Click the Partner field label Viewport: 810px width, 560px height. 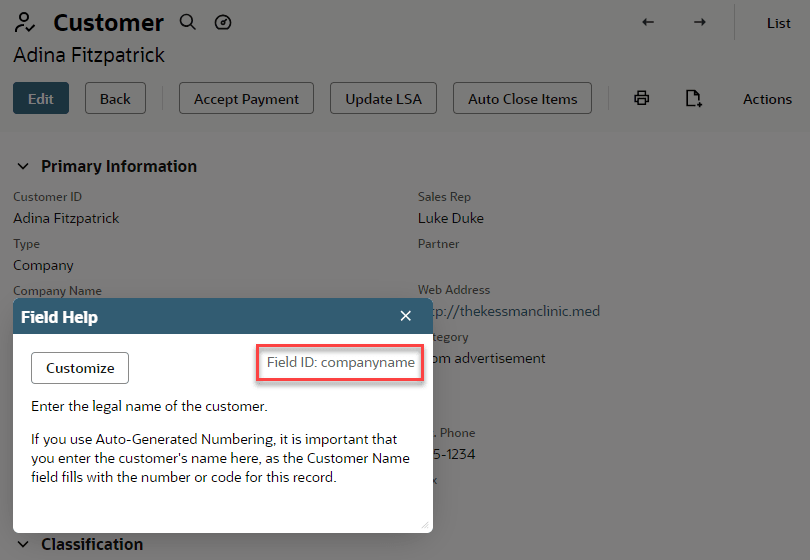pyautogui.click(x=438, y=244)
